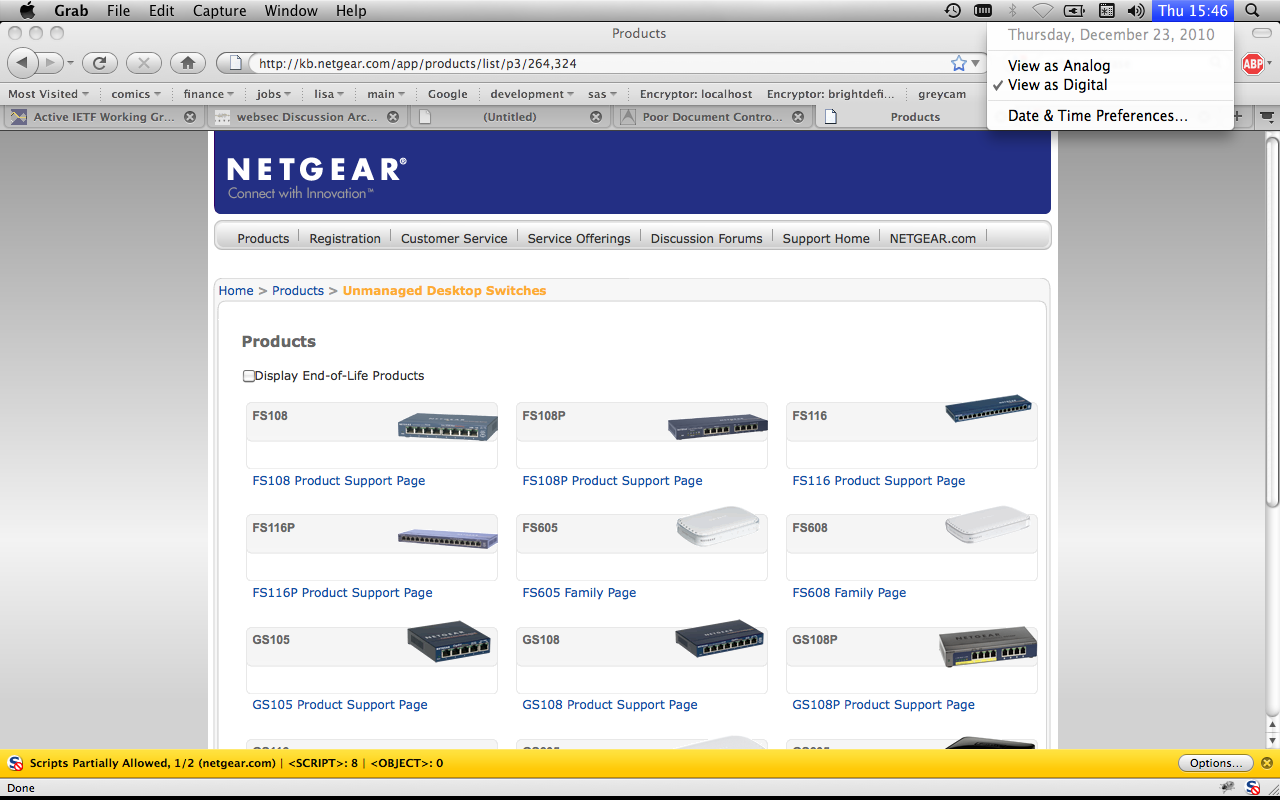Go to the browser Home page icon
The width and height of the screenshot is (1280, 800).
click(188, 63)
